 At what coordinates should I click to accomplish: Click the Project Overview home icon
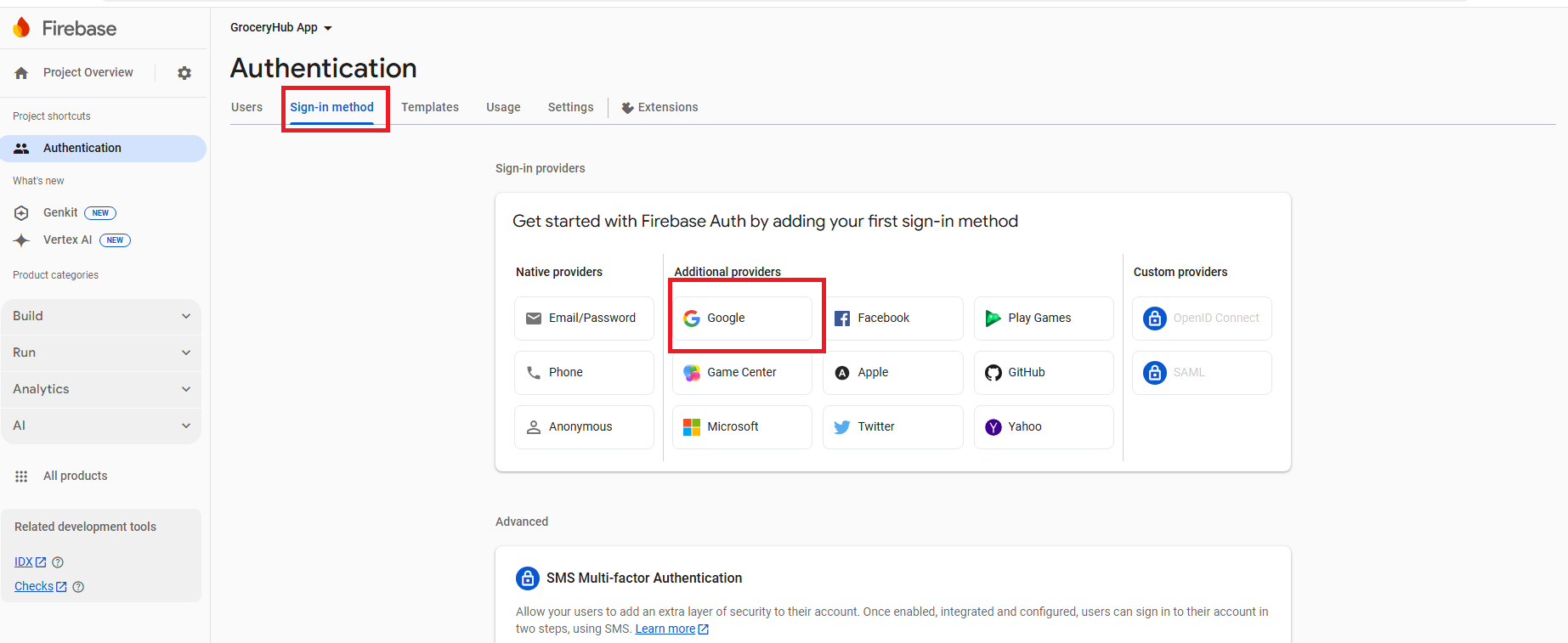[x=22, y=73]
